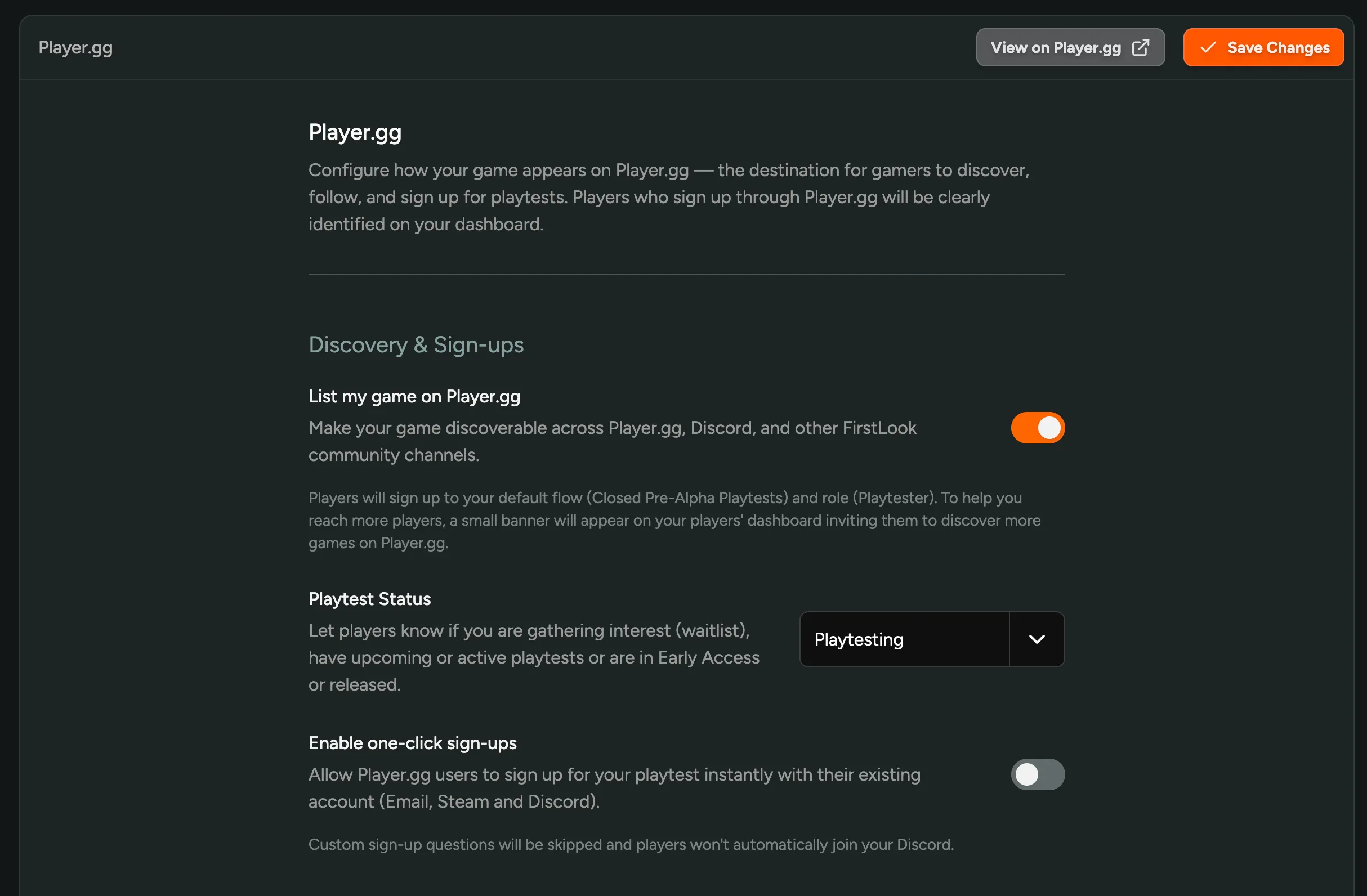Click the divider line below the page description
Viewport: 1367px width, 896px height.
(x=686, y=274)
